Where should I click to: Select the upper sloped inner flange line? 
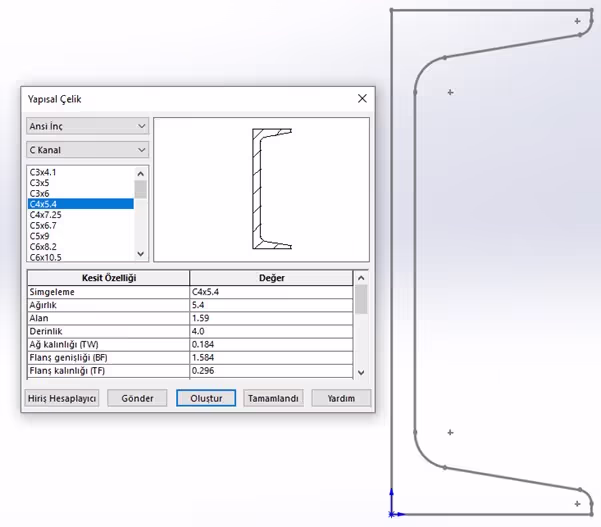[512, 46]
